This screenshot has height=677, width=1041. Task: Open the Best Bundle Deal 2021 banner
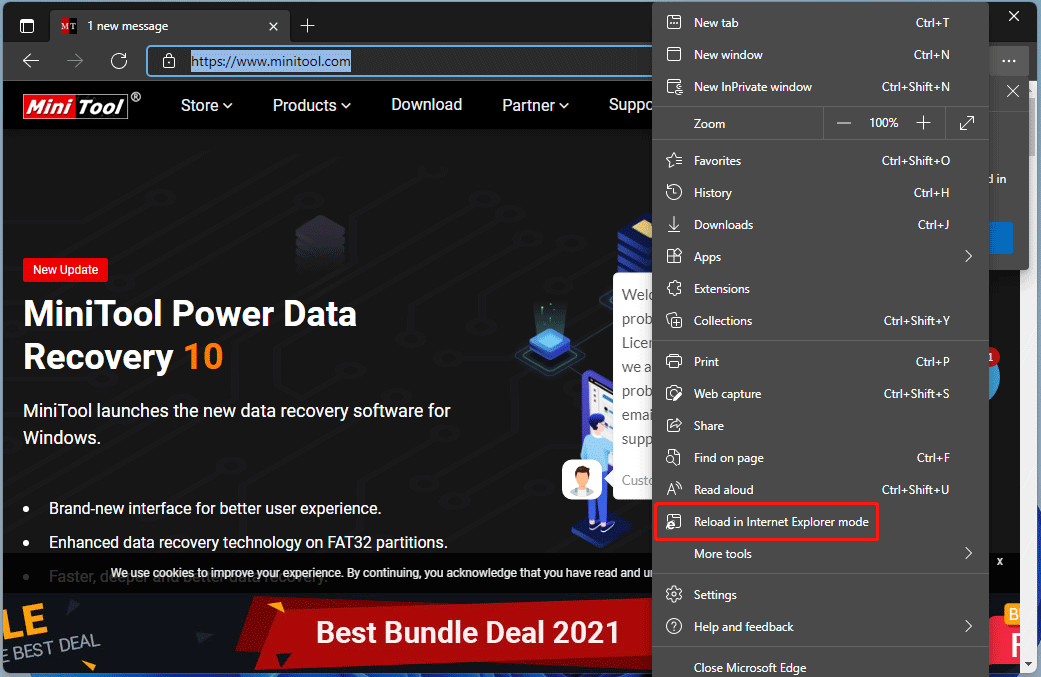tap(467, 632)
